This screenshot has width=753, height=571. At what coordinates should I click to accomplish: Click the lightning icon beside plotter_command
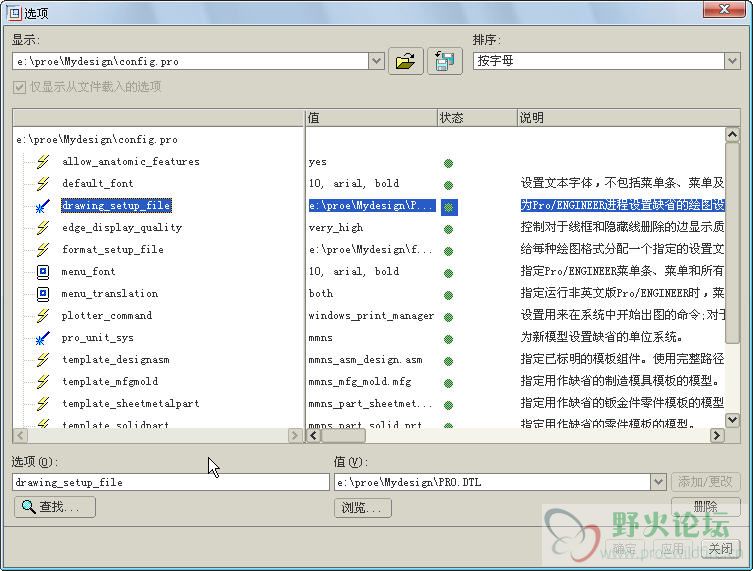[43, 316]
